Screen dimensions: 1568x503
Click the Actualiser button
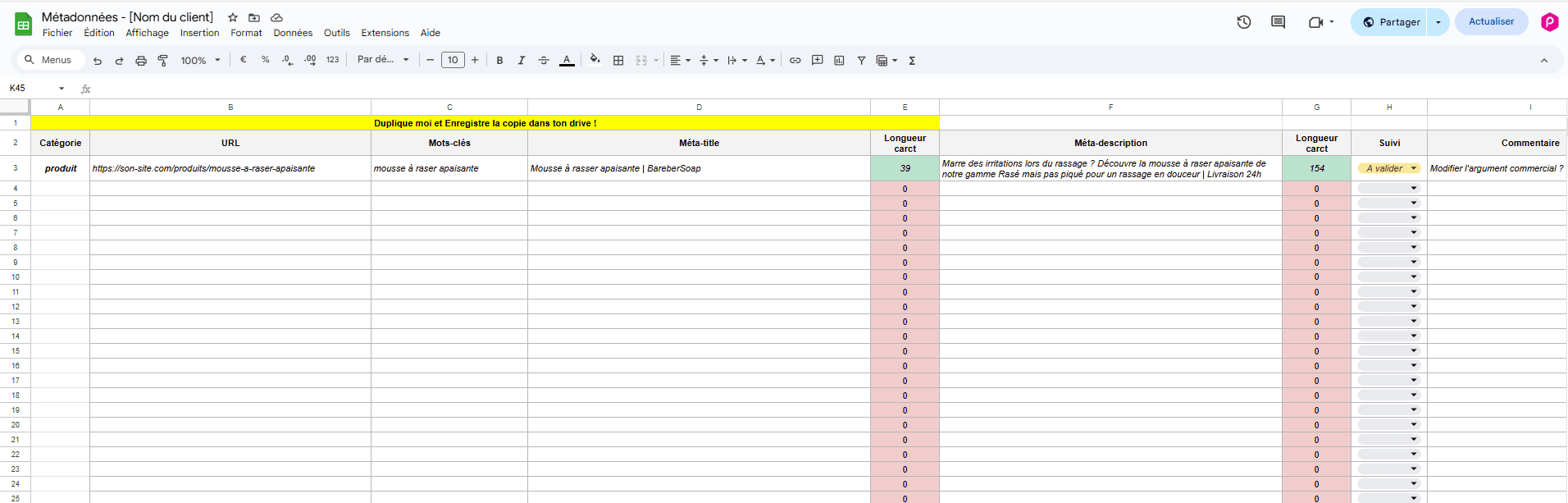click(x=1491, y=22)
